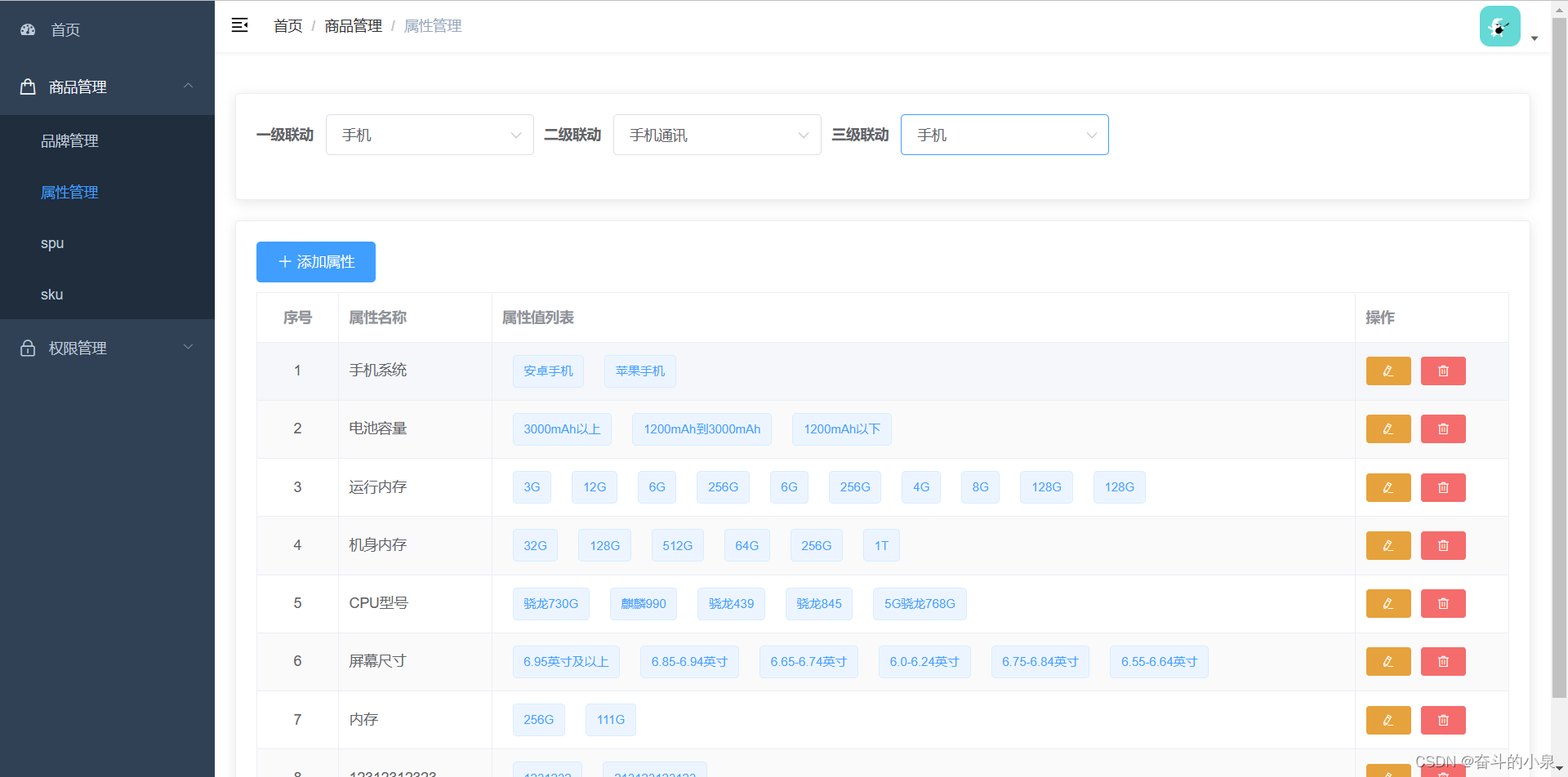Click the 3000mAh以上 tag
This screenshot has width=1568, height=777.
coord(562,429)
